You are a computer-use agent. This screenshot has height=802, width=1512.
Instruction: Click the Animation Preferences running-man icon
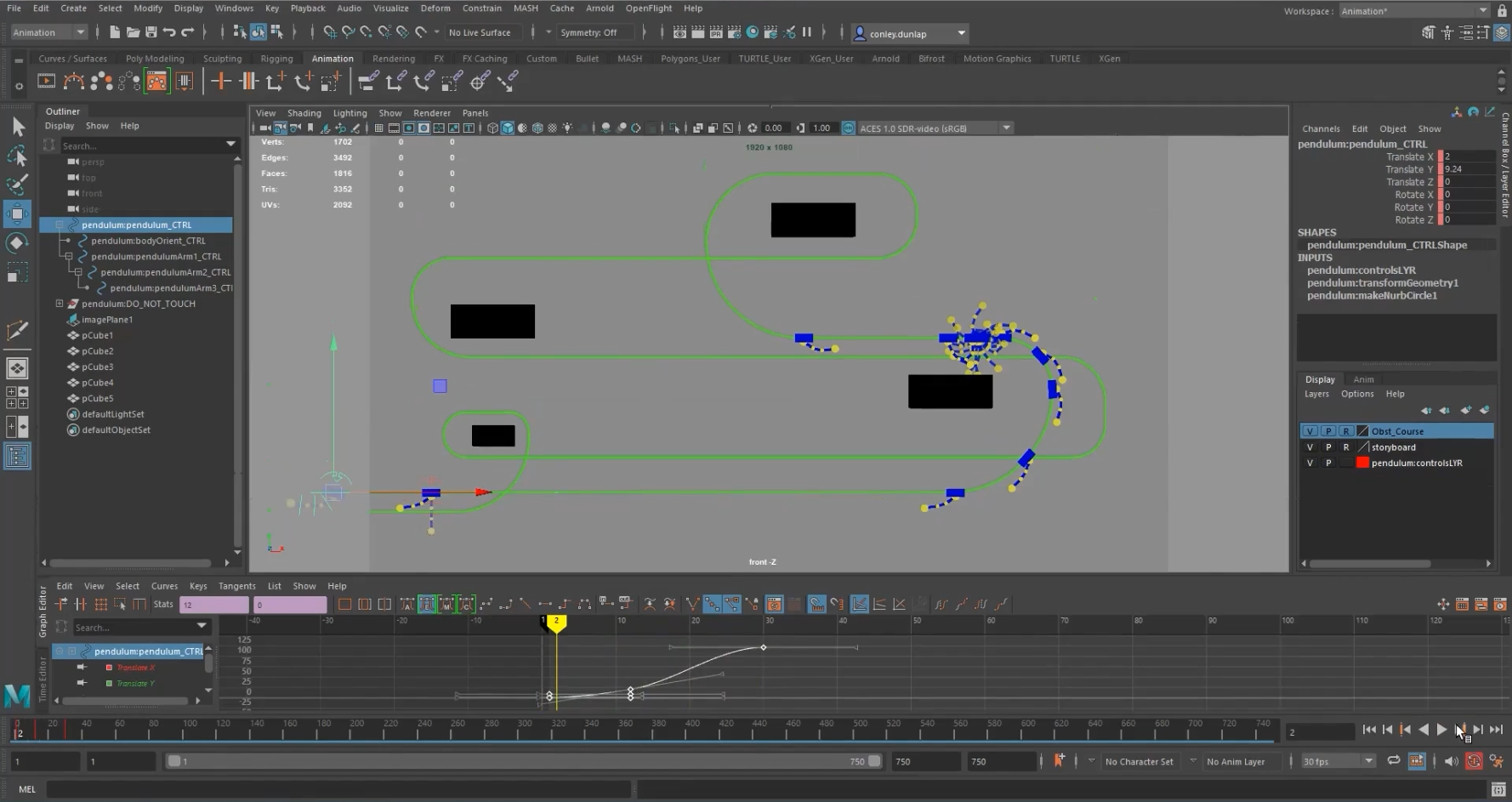[1496, 761]
